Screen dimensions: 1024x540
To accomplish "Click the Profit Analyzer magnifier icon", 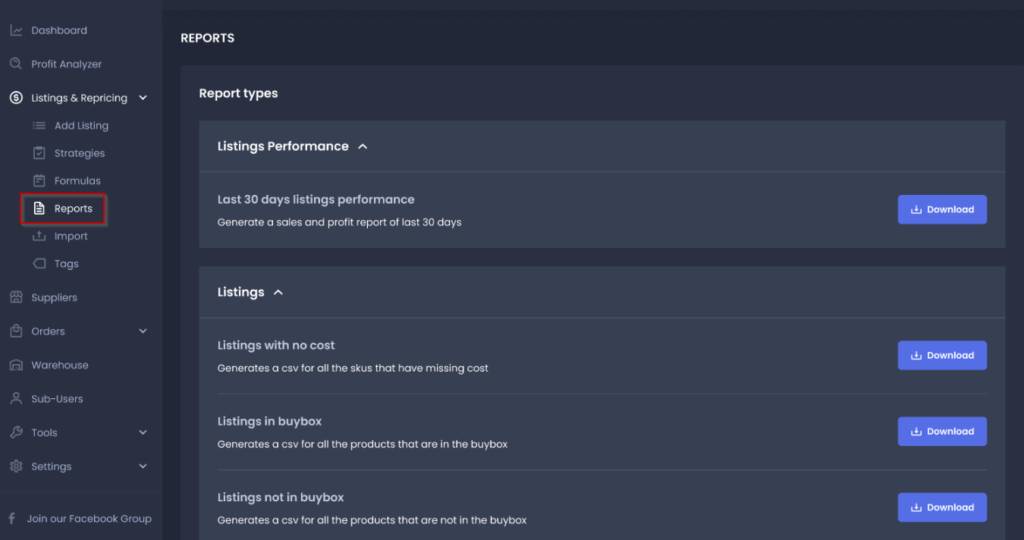I will coord(16,64).
